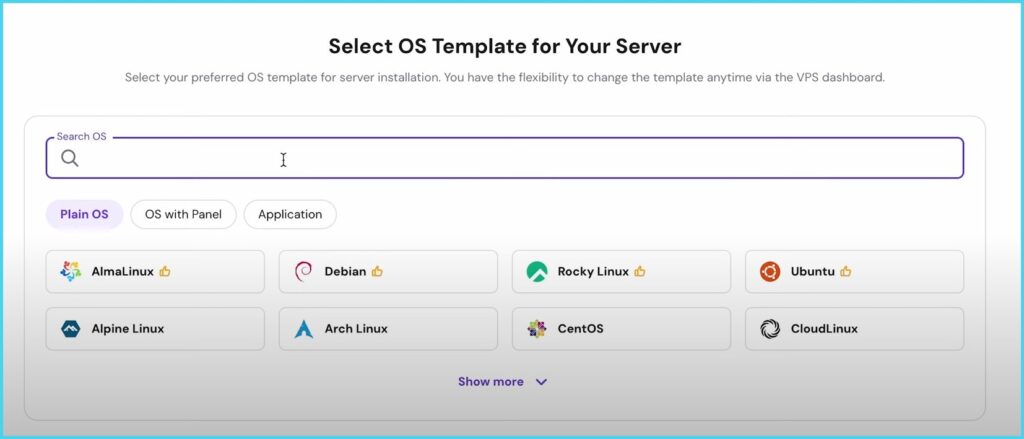Screen dimensions: 1024x439
Task: Click the chevron beside Show more
Action: [541, 382]
